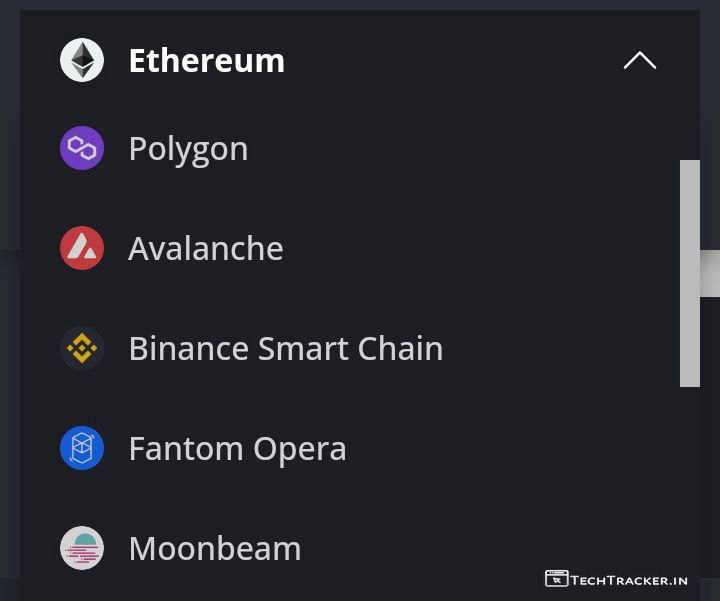Click the Moonbeam circular logo icon
720x601 pixels.
82,548
